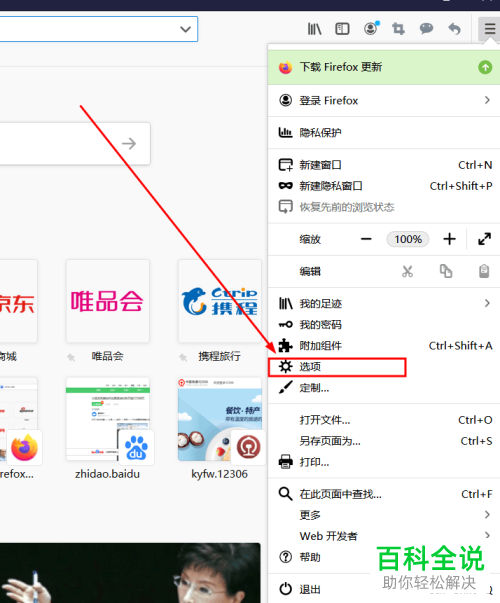The height and width of the screenshot is (603, 500).
Task: Select 新建隐私窗口 menu item
Action: click(384, 186)
